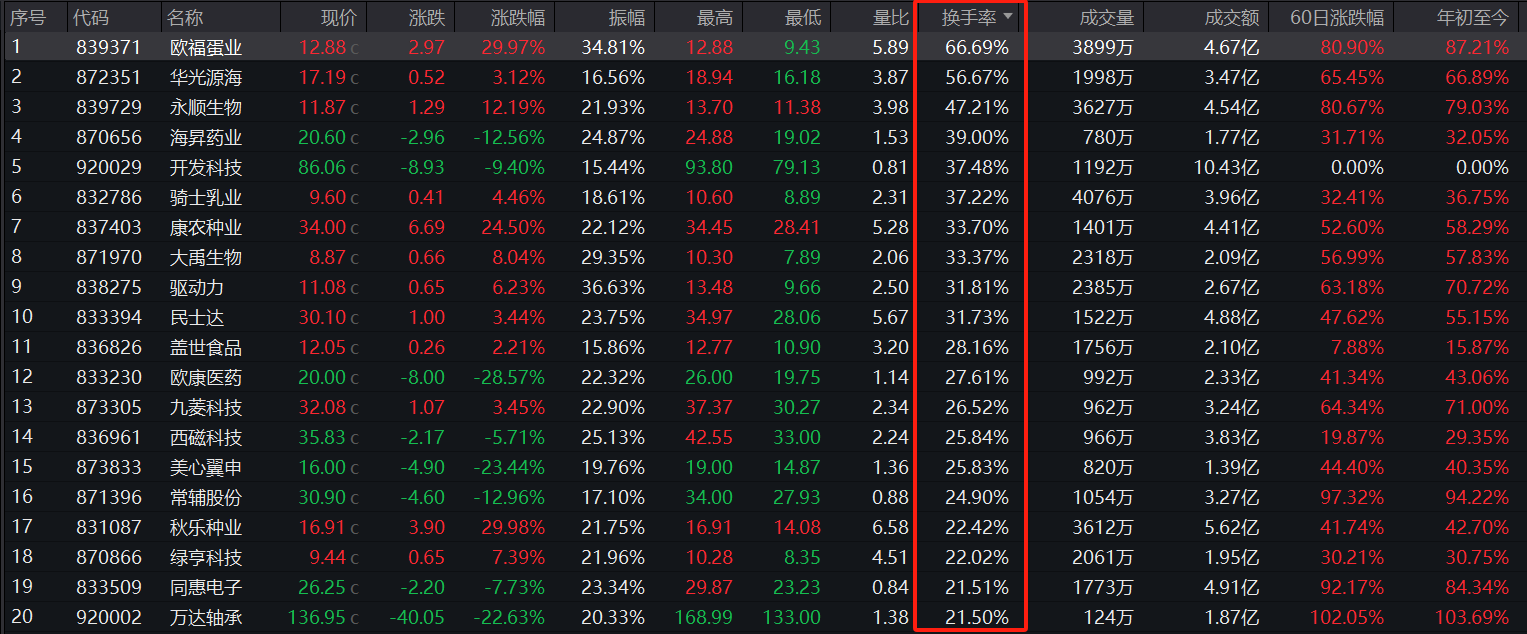
Task: Sort by the 成交额 column header
Action: pyautogui.click(x=1232, y=17)
